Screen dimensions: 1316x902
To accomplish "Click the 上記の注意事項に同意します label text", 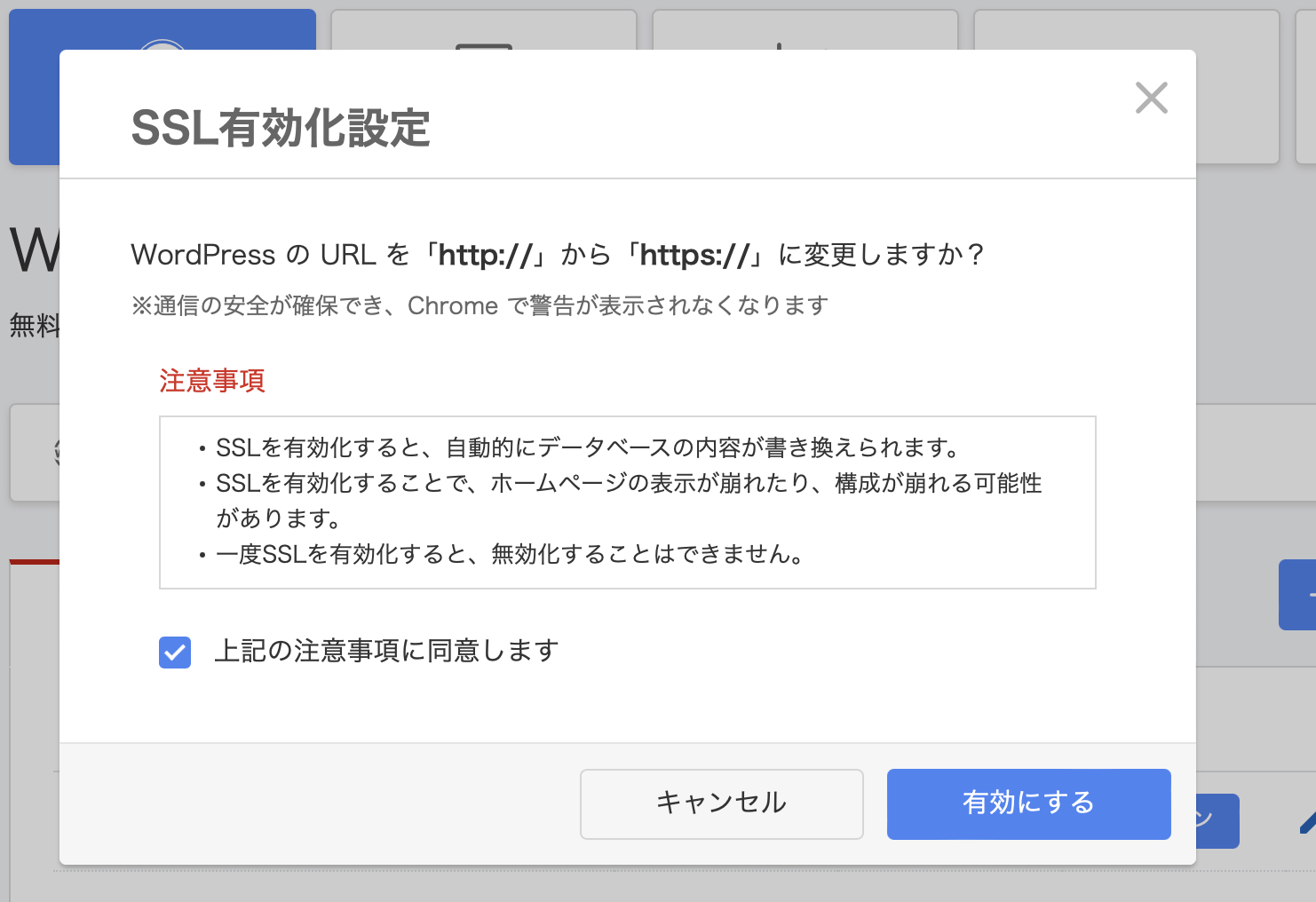I will [x=386, y=652].
